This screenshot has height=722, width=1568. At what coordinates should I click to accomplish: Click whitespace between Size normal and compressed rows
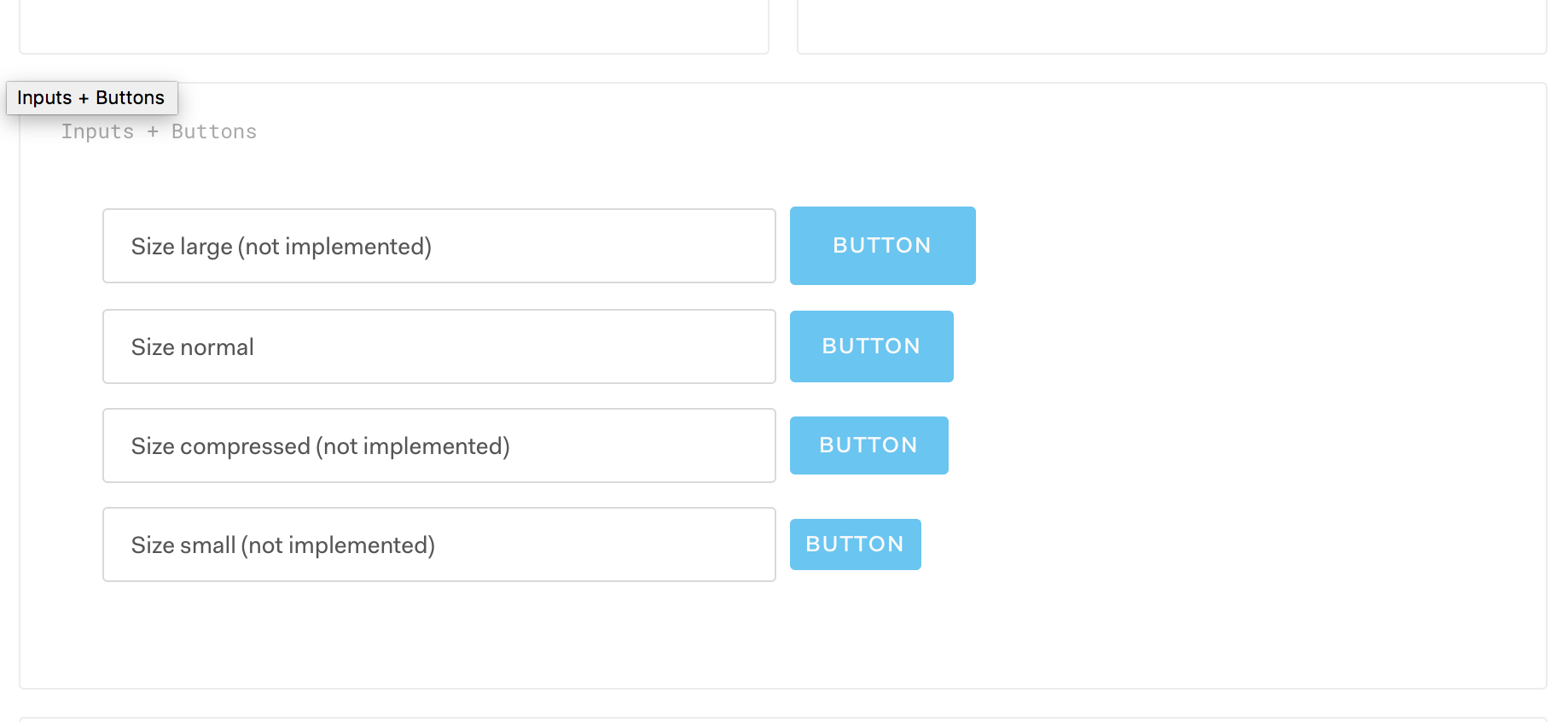pyautogui.click(x=438, y=397)
